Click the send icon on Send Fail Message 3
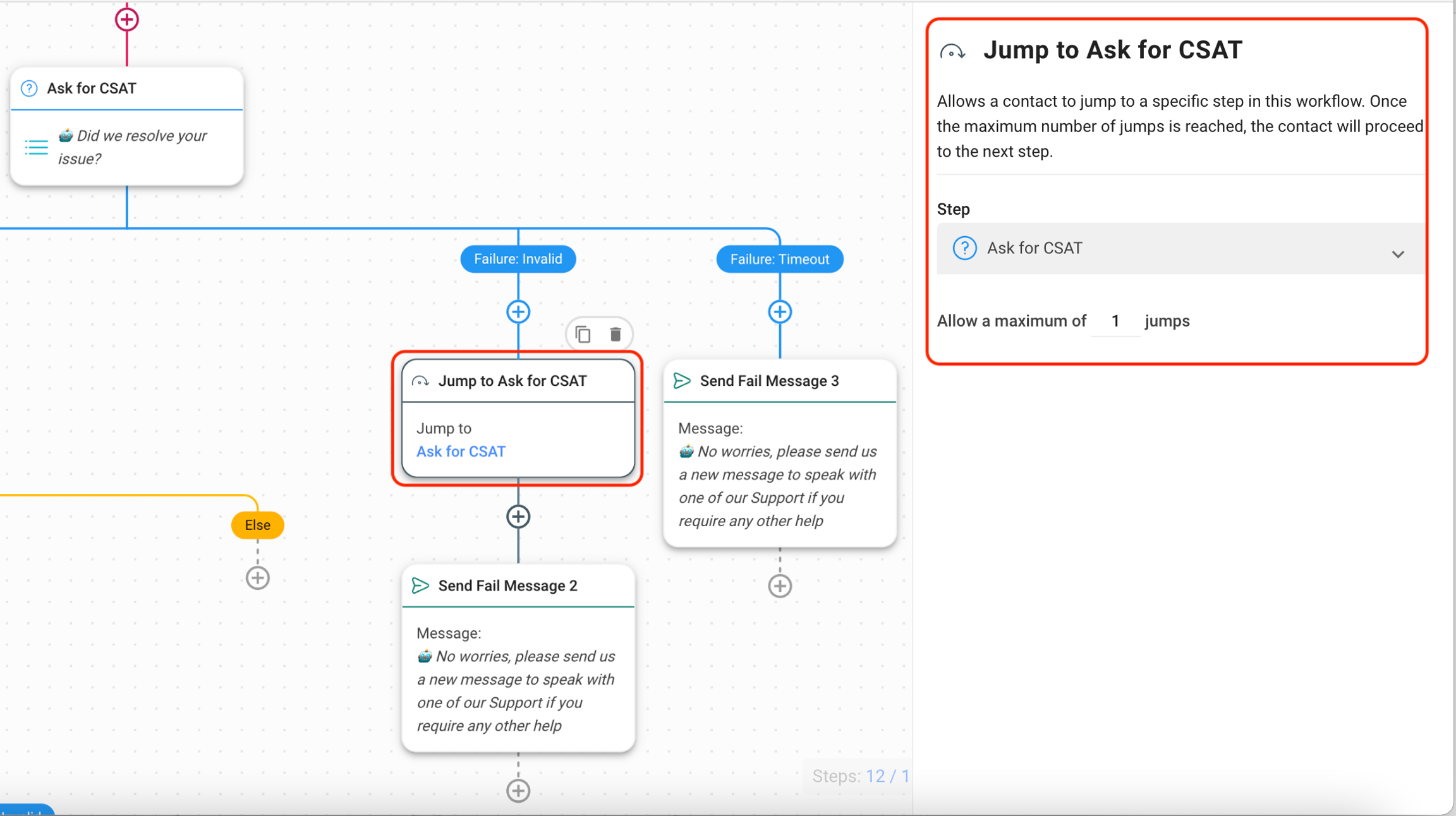 [681, 380]
